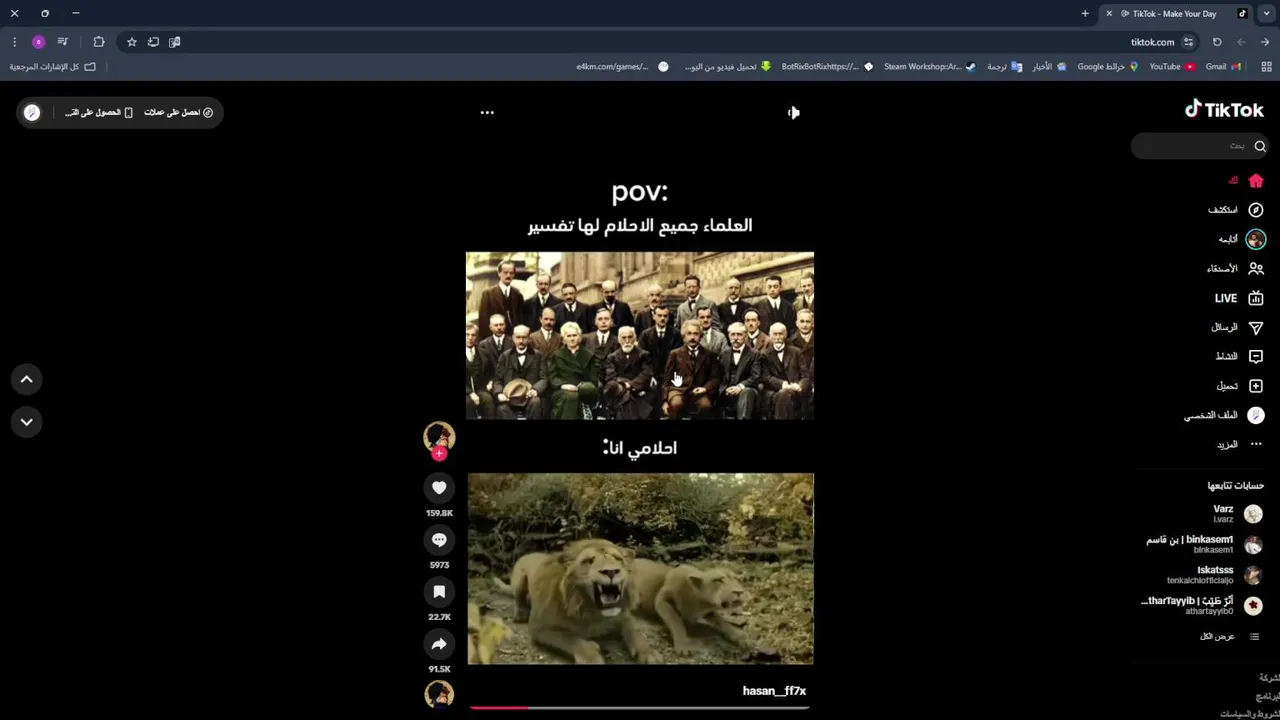Expand See All (عرض الكل) accounts
The width and height of the screenshot is (1280, 720).
1230,636
